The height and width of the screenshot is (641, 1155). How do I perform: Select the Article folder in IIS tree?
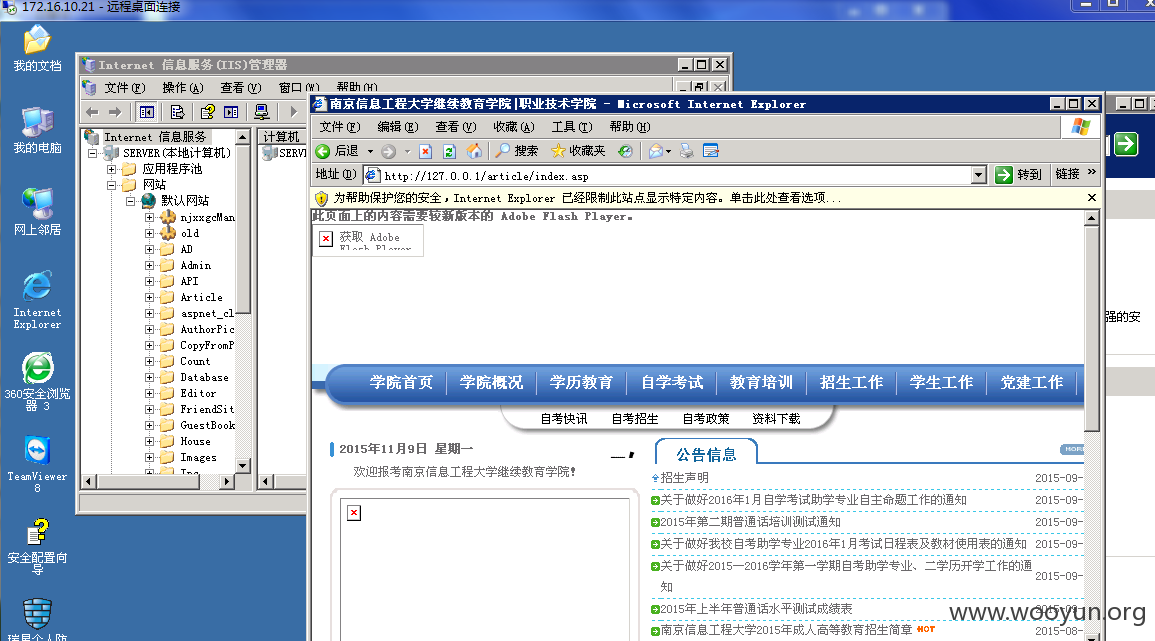201,298
